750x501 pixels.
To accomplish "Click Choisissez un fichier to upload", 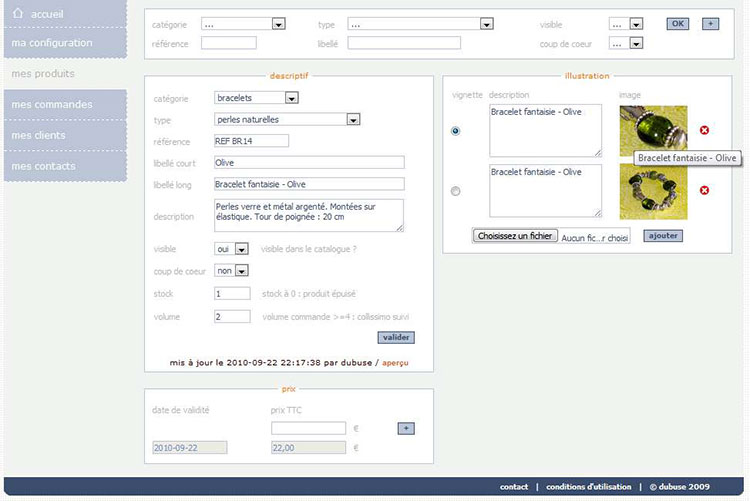I will pos(514,237).
